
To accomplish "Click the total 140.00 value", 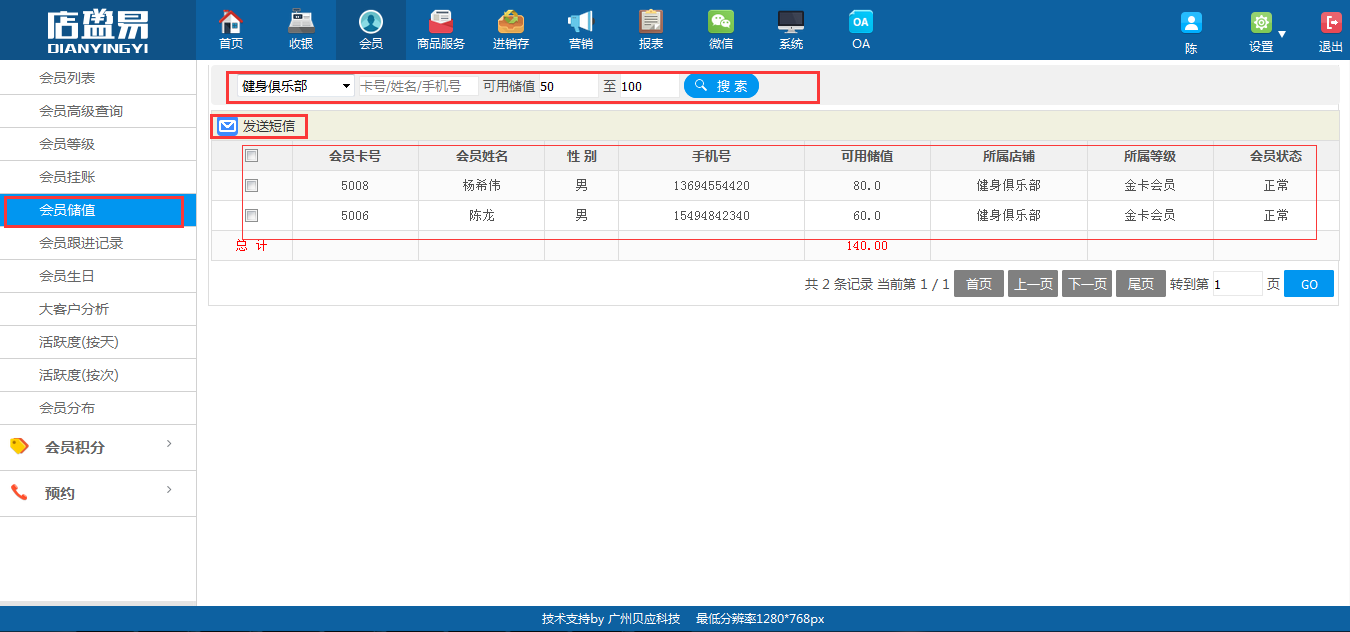I will pyautogui.click(x=867, y=246).
